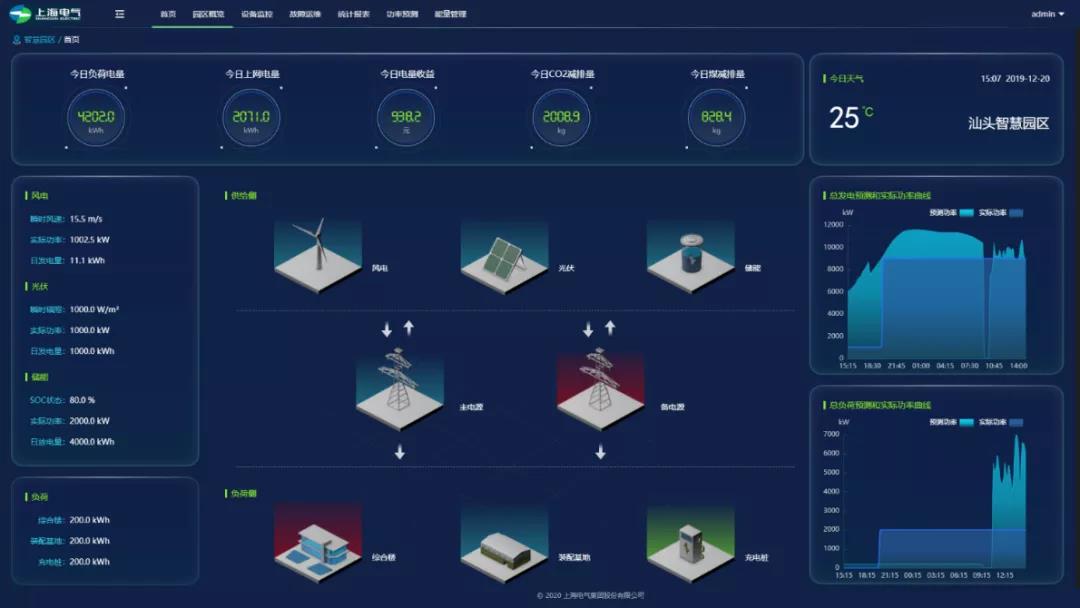The height and width of the screenshot is (608, 1080).
Task: Select the backup power 备电源 pylon icon
Action: 601,390
